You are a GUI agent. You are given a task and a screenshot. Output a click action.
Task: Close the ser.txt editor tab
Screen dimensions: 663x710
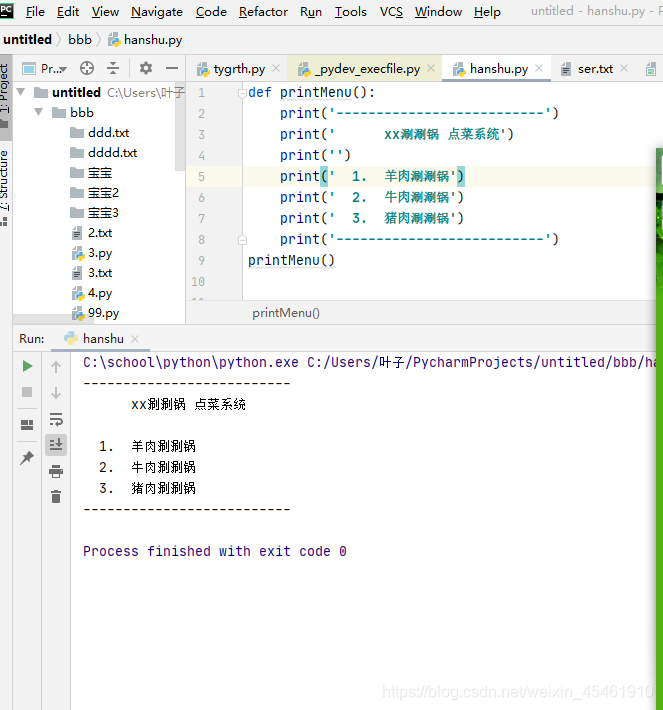pyautogui.click(x=624, y=68)
